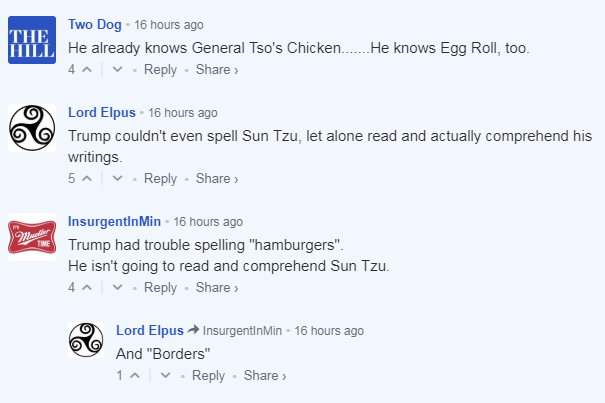Downvote InsurgentInMin's hamburgers comment

pyautogui.click(x=118, y=288)
